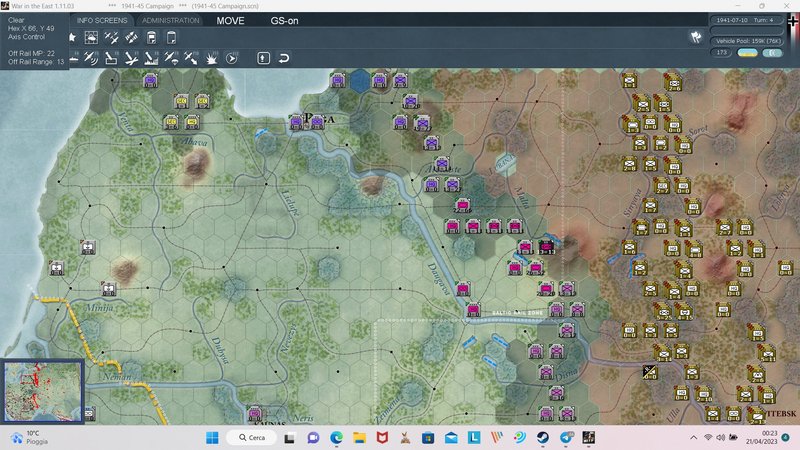800x450 pixels.
Task: Click the star icon in the info toolbar
Action: (x=72, y=37)
